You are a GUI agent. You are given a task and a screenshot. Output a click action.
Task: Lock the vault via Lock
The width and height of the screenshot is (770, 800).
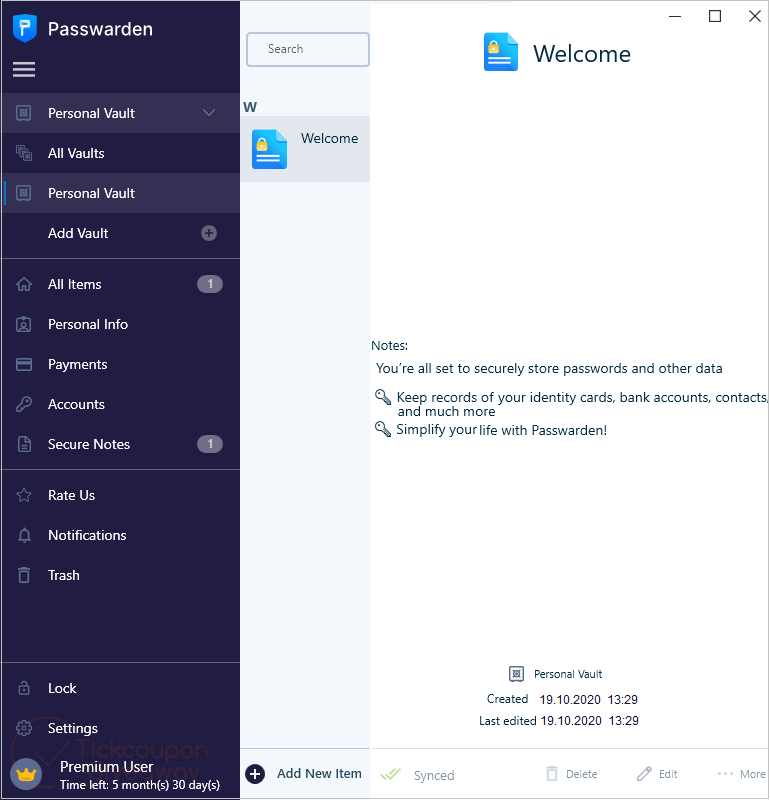coord(121,688)
